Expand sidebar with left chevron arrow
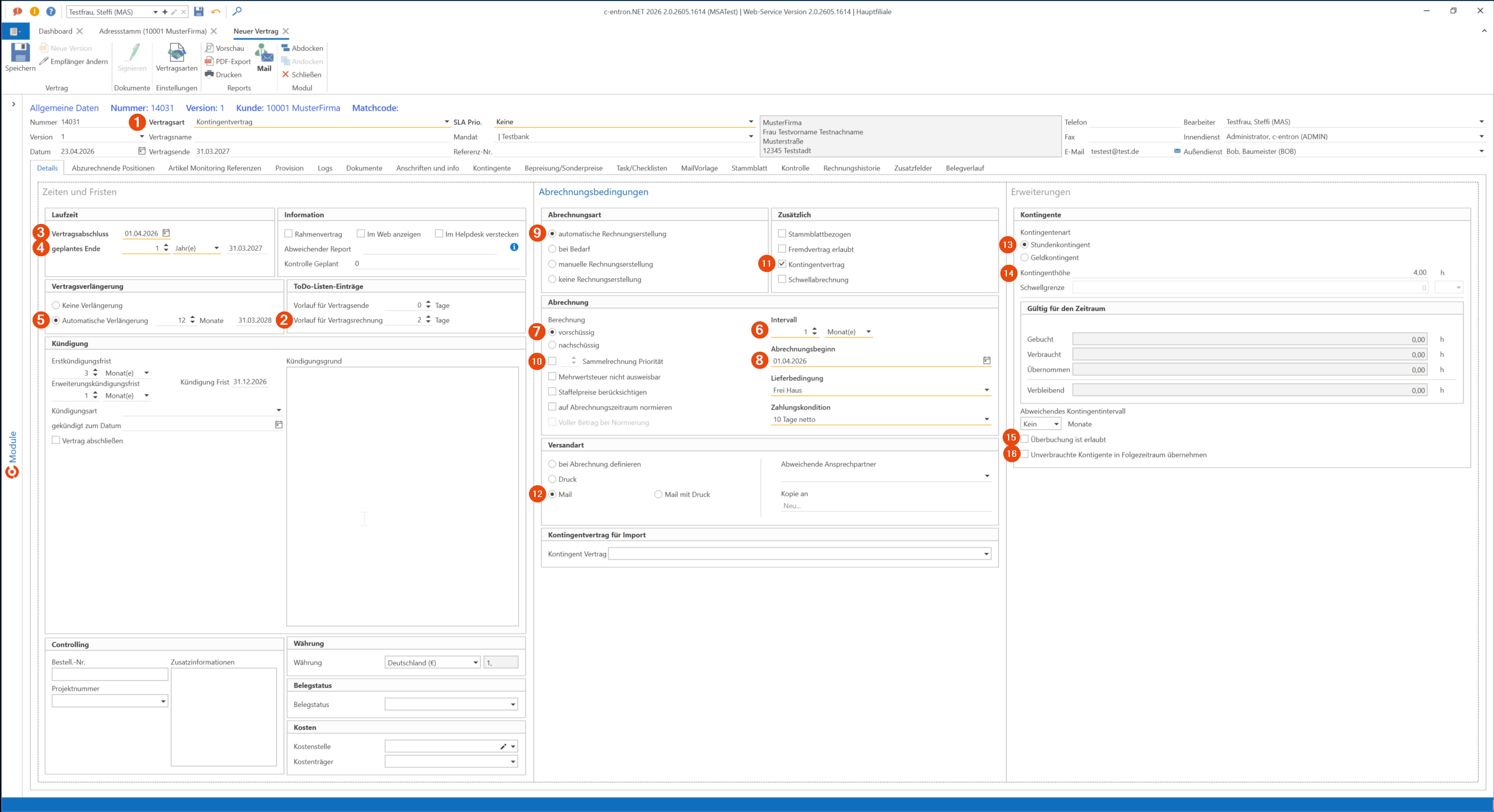The height and width of the screenshot is (812, 1494). tap(13, 104)
